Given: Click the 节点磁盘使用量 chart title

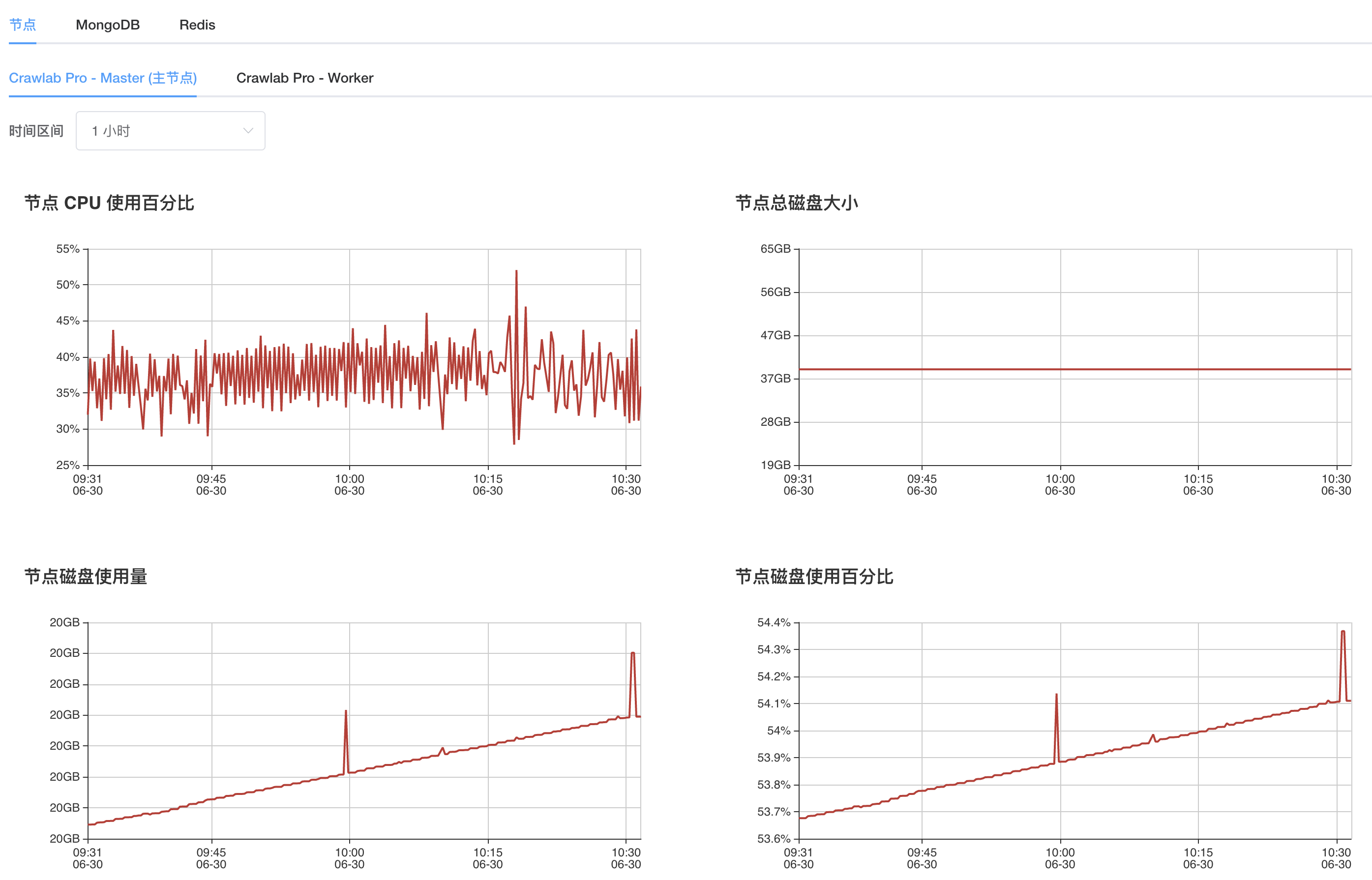Looking at the screenshot, I should click(x=86, y=577).
